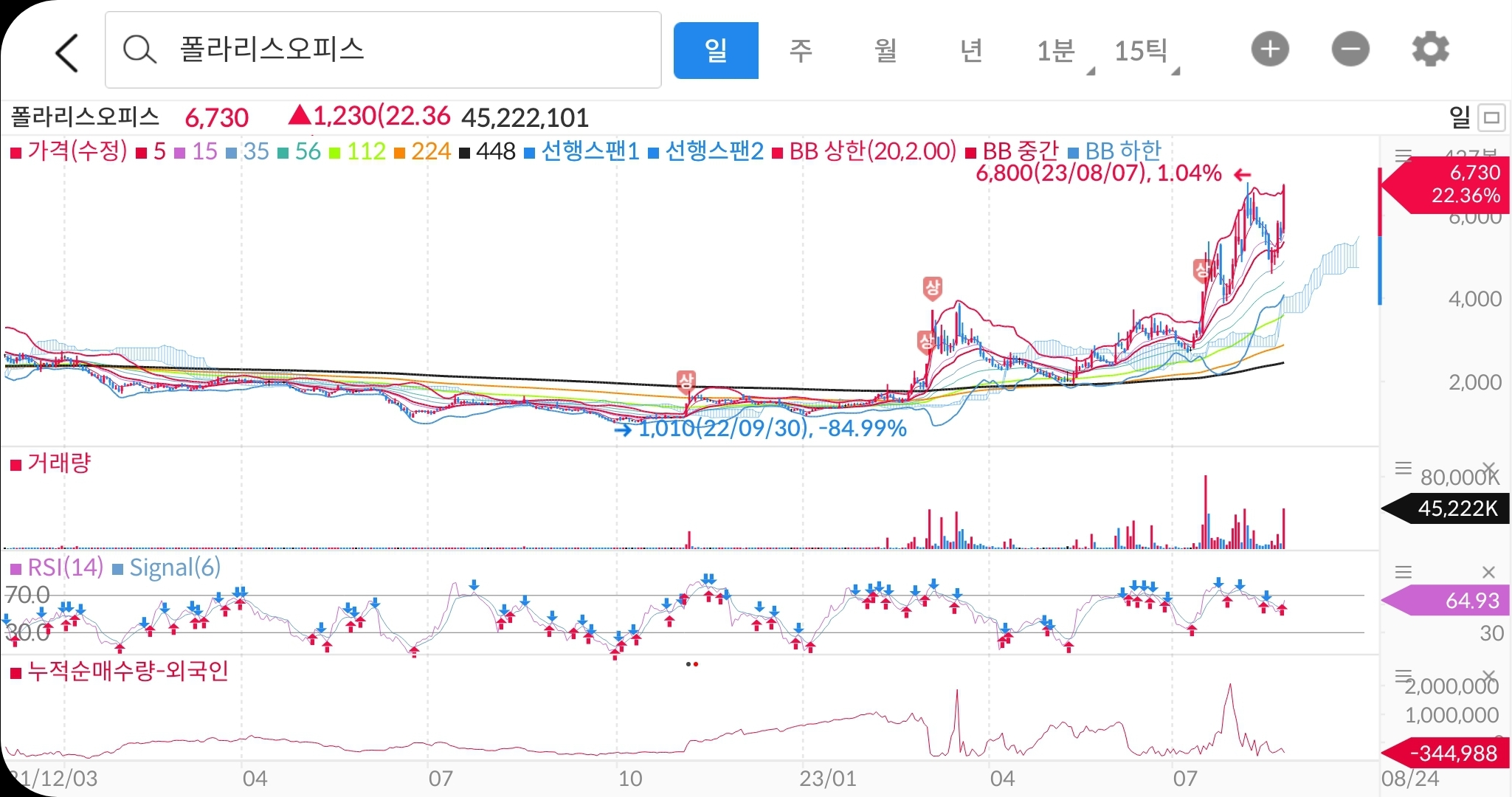Tap the 08/24 date axis label
The image size is (1512, 797).
[1410, 779]
